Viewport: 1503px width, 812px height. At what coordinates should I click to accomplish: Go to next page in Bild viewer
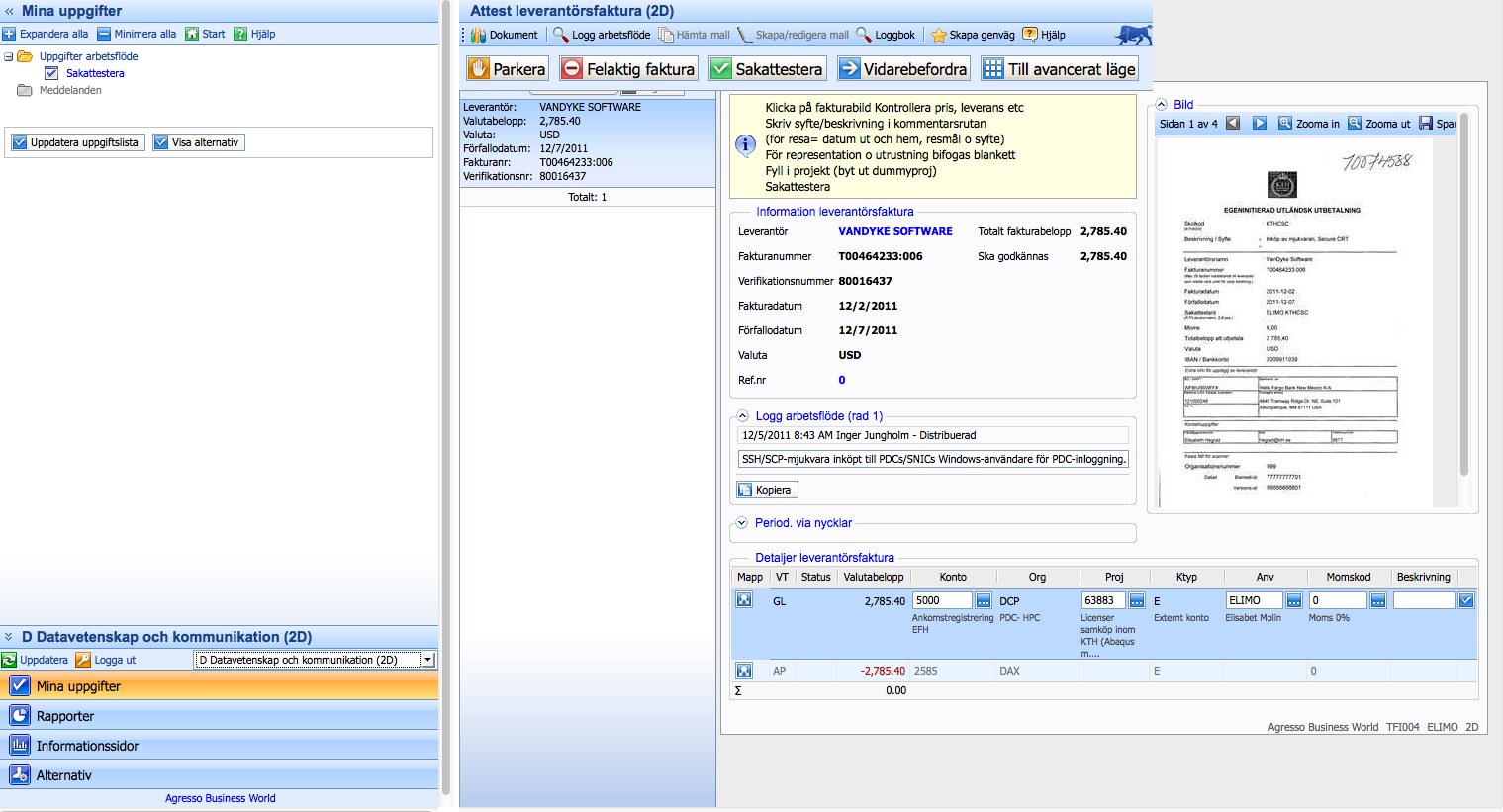coord(1259,124)
